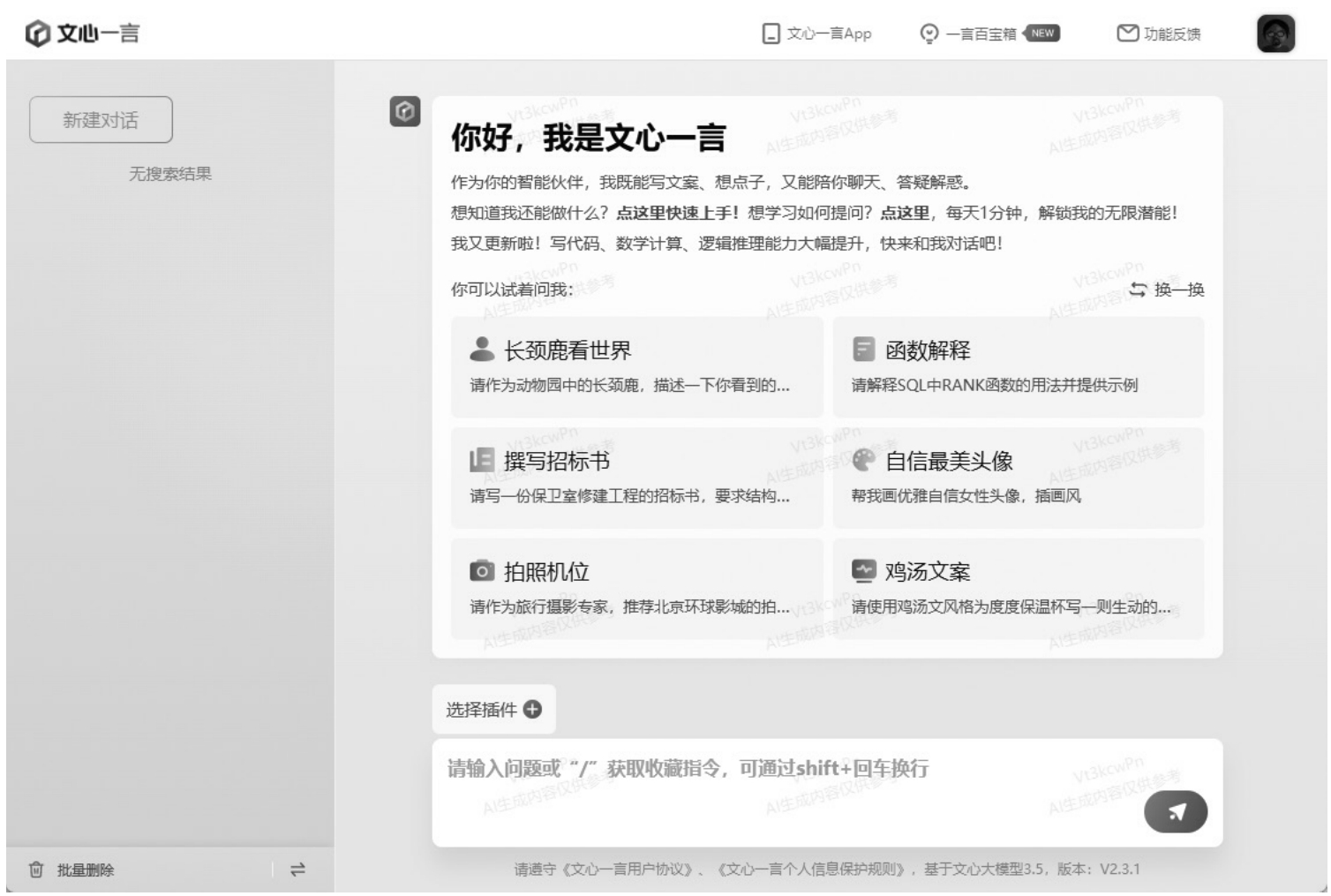Click the 文心一言 logo icon at top left
The image size is (1331, 896).
coord(38,34)
